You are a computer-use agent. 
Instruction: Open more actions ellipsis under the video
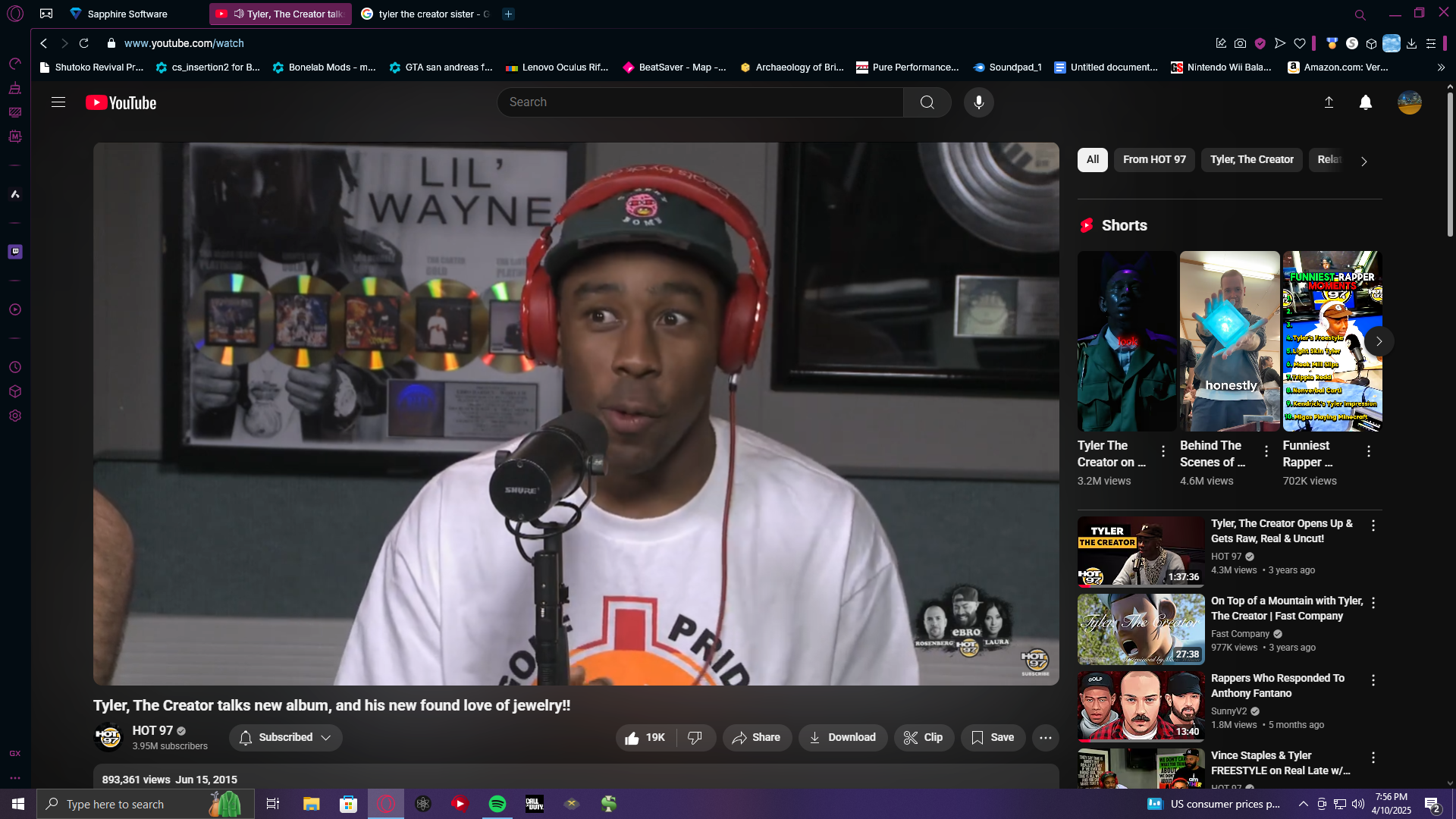pos(1045,737)
